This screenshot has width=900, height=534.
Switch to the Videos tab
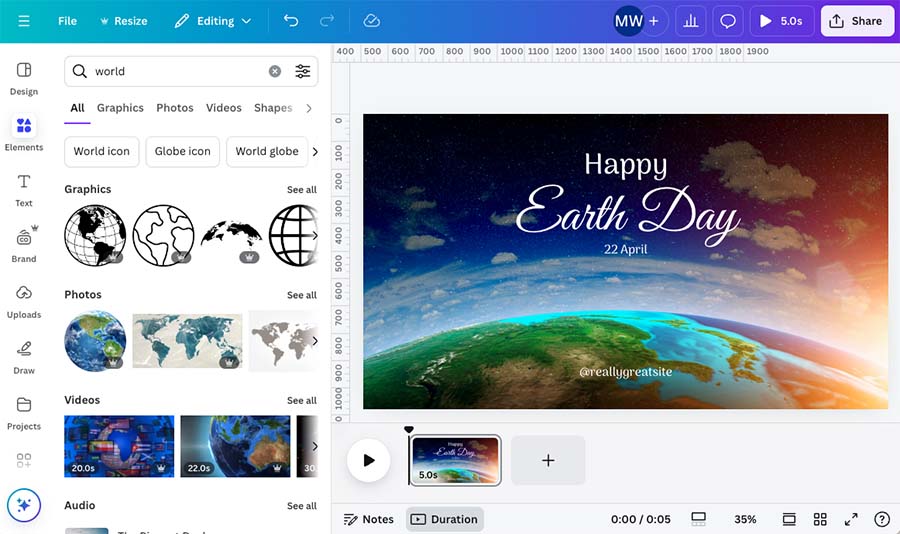click(223, 108)
